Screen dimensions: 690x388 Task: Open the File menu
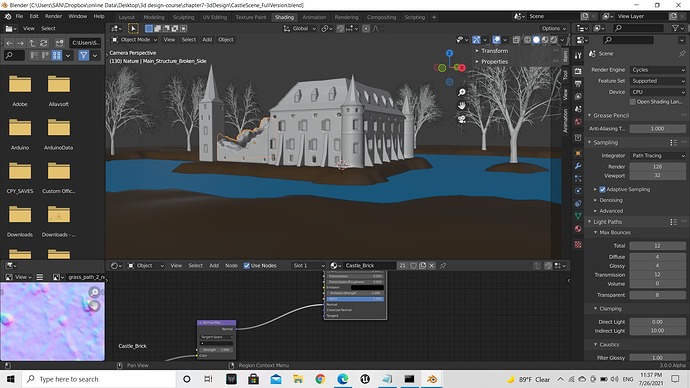coord(19,16)
